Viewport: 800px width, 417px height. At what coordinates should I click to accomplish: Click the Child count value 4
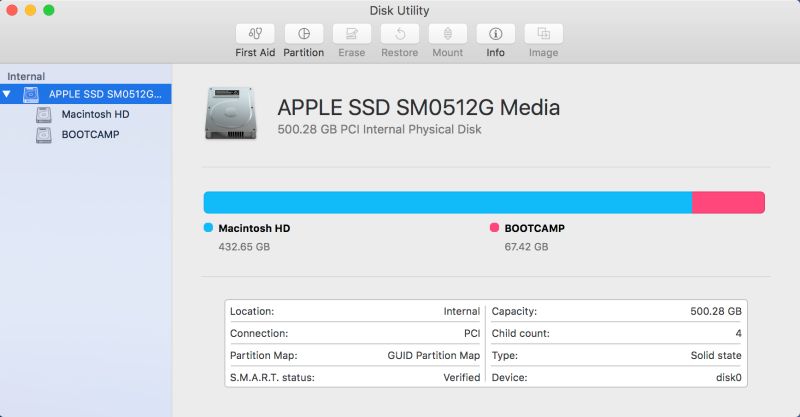pyautogui.click(x=738, y=333)
